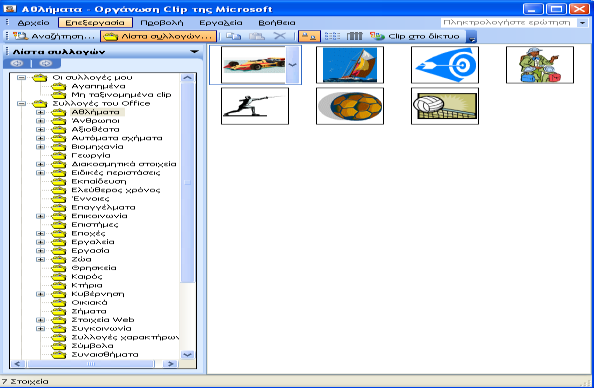This screenshot has height=388, width=594.
Task: Open the Αρχείο menu
Action: 33,23
